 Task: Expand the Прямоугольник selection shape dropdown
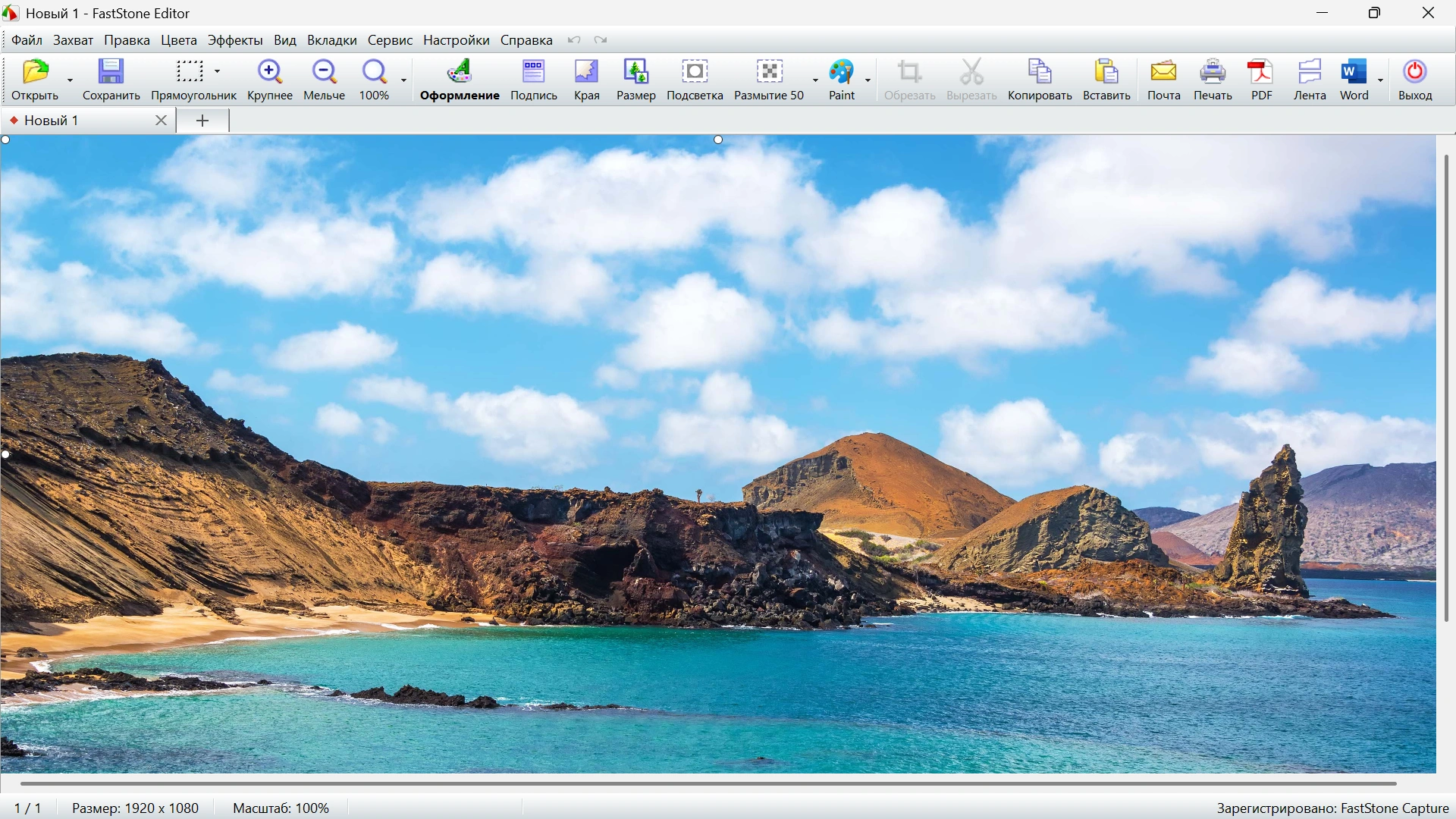coord(218,71)
